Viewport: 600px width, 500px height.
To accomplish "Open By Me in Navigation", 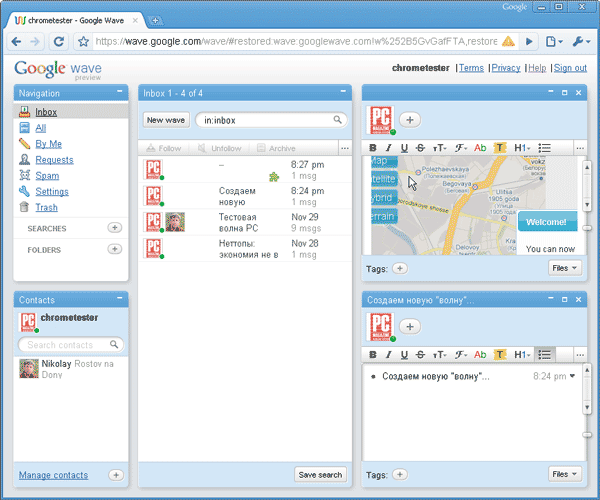I will coord(49,144).
